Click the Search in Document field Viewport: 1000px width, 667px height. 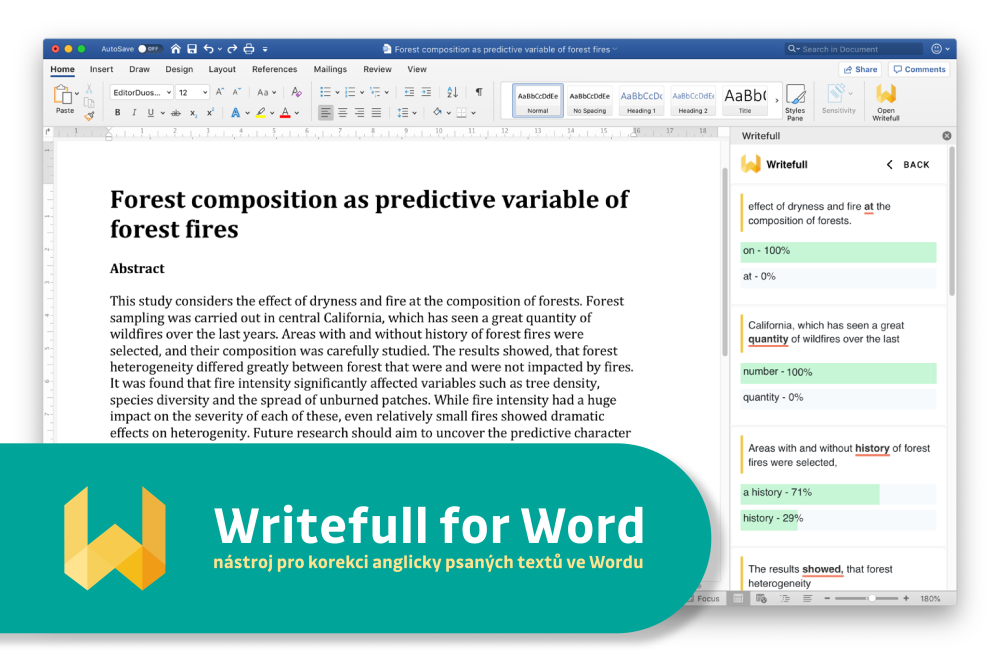coord(854,48)
